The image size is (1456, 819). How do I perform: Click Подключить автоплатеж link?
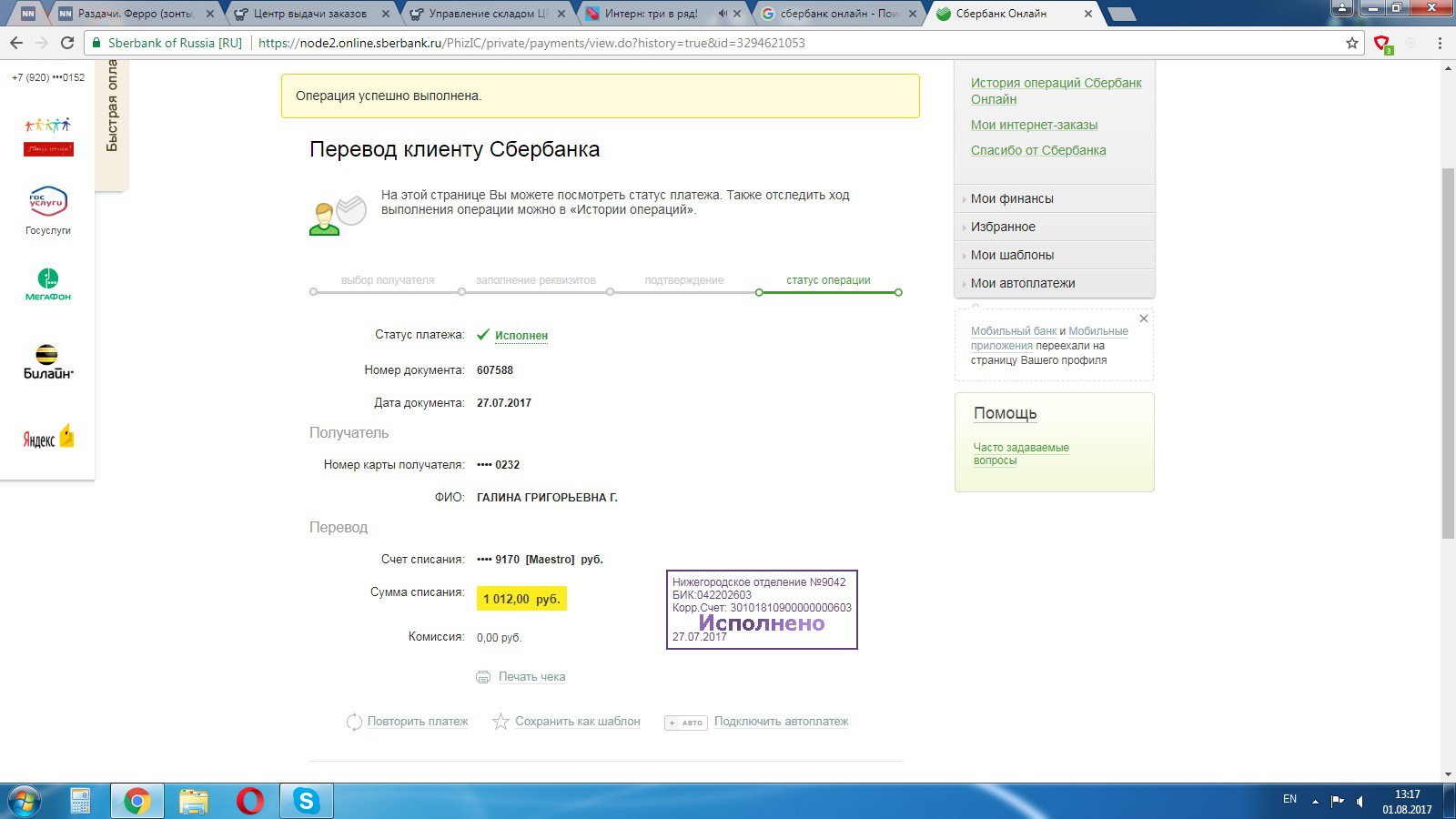click(781, 722)
